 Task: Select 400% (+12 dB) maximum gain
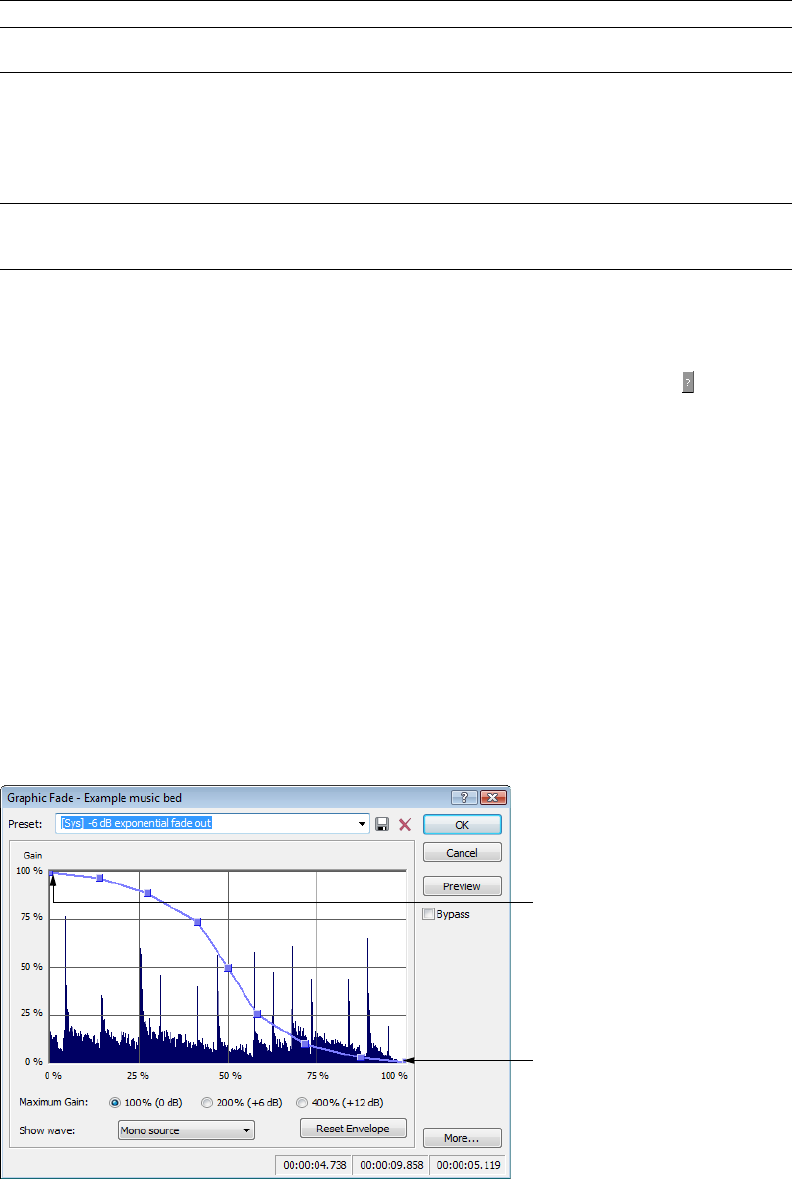click(302, 1102)
